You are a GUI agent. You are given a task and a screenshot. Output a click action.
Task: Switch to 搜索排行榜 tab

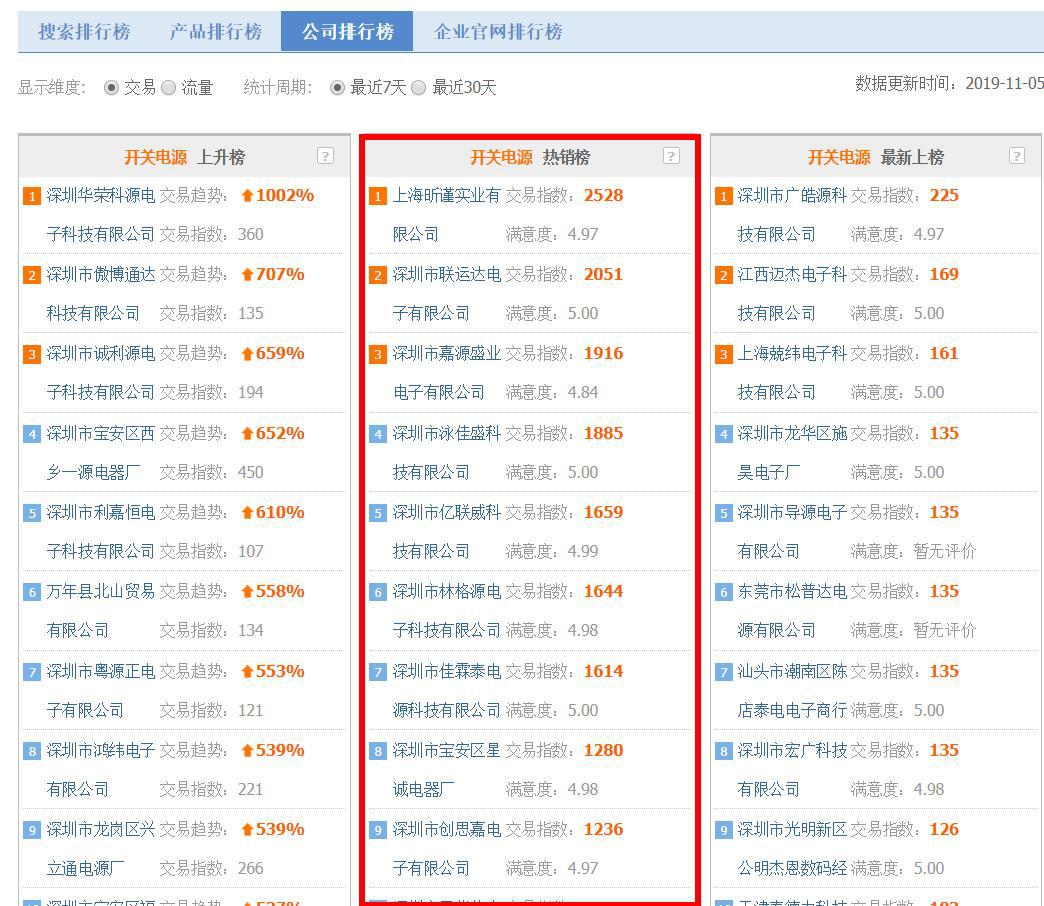click(x=84, y=31)
